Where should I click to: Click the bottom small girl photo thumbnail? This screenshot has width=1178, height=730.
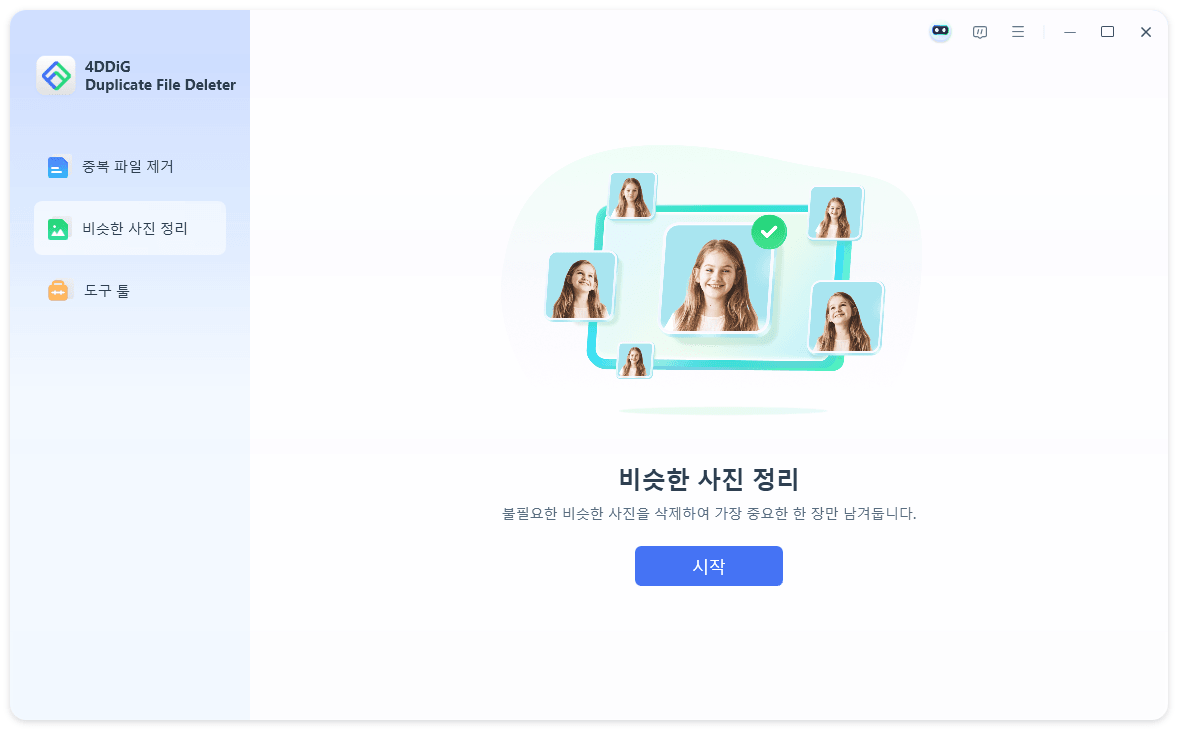tap(635, 360)
